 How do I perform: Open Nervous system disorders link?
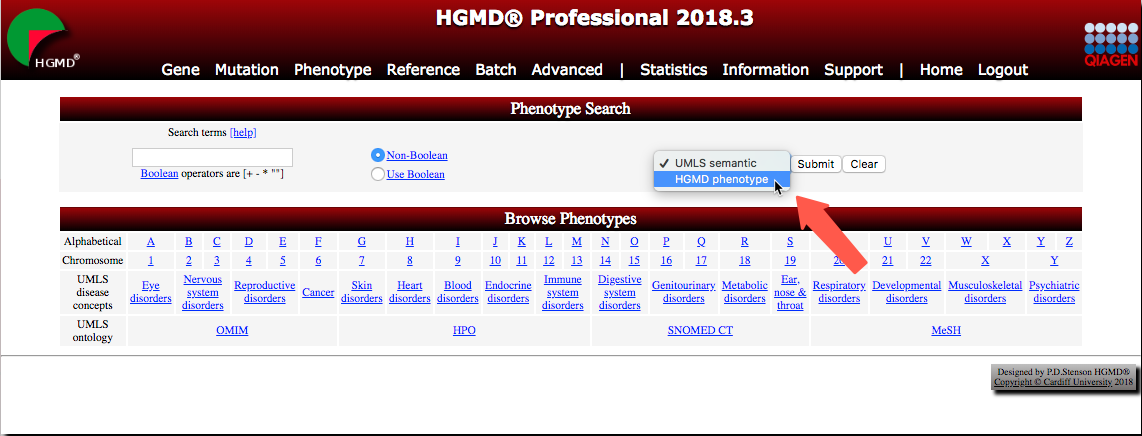(x=202, y=292)
